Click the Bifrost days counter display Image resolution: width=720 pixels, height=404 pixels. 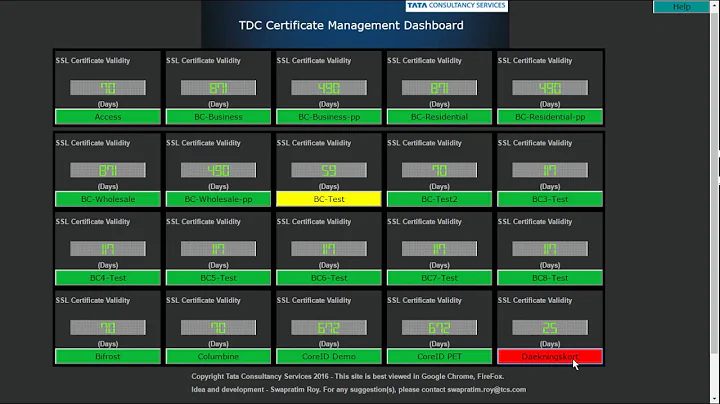[108, 327]
